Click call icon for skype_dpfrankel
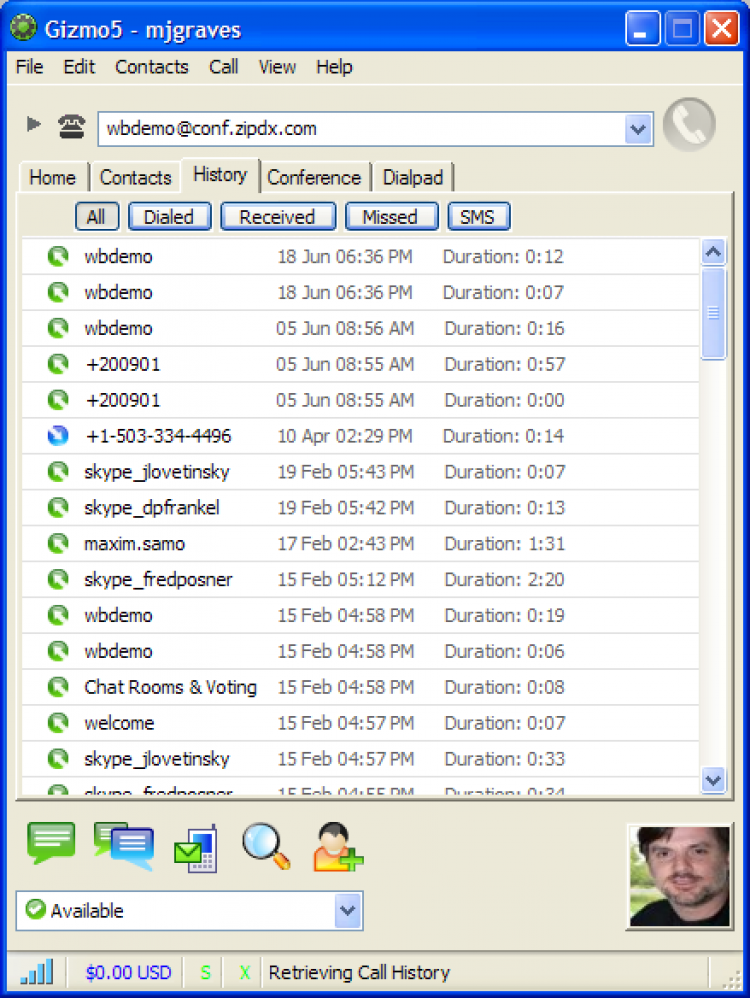750x998 pixels. coord(58,507)
